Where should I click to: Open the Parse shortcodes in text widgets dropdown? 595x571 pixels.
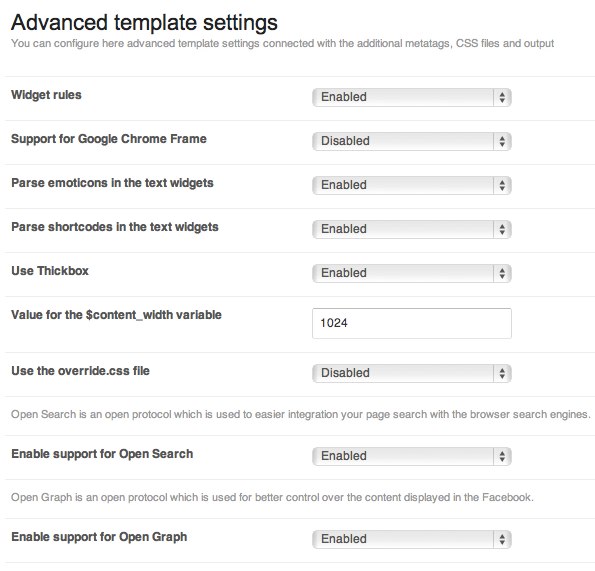(x=412, y=229)
